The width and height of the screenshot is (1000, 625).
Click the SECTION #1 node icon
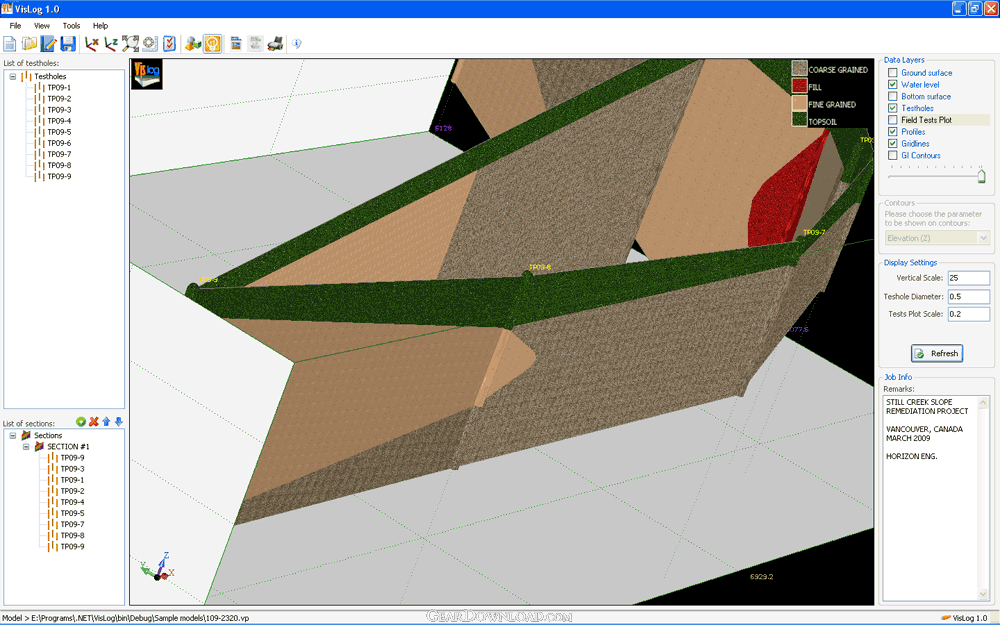pyautogui.click(x=39, y=446)
